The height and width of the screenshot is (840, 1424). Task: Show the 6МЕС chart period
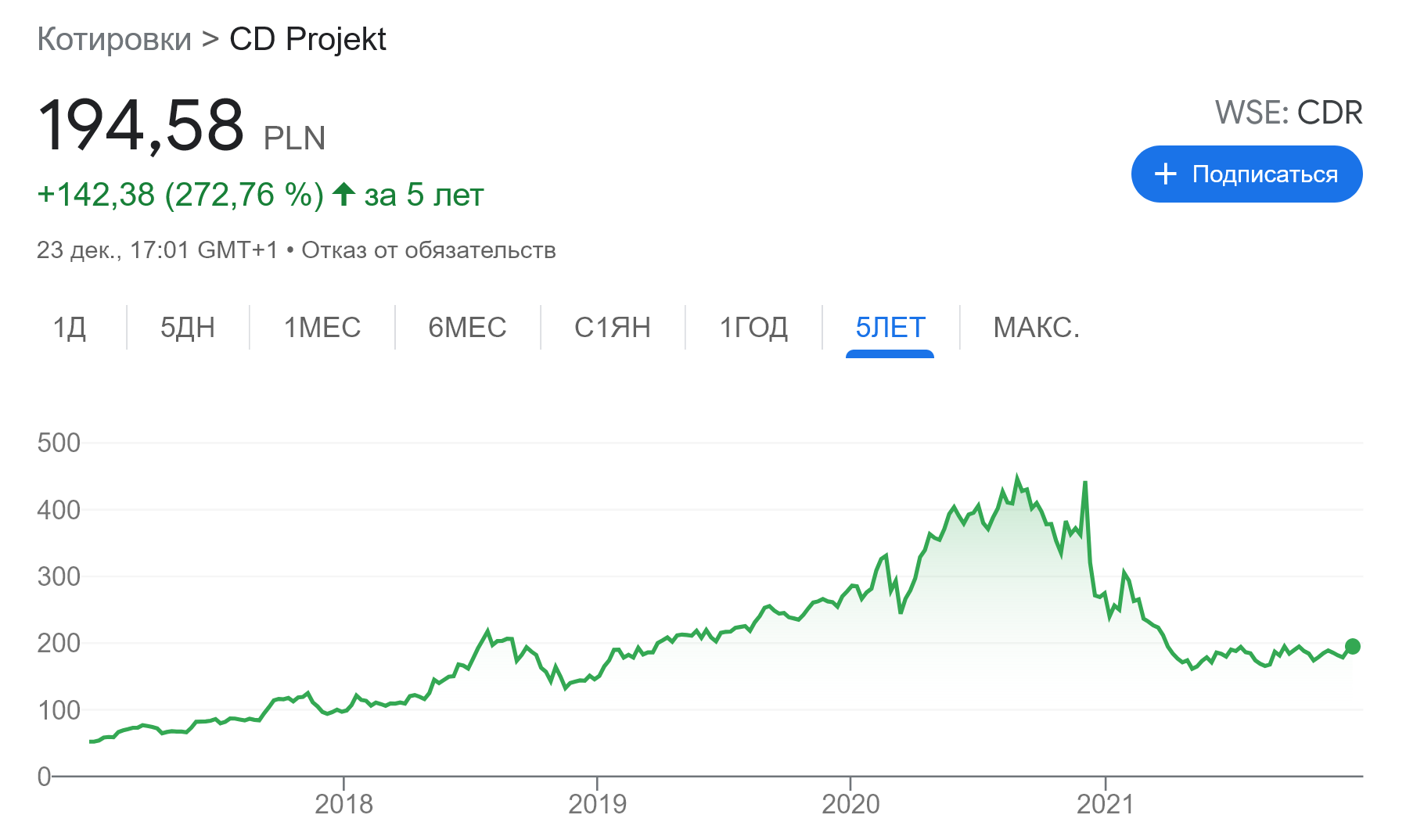pos(467,327)
